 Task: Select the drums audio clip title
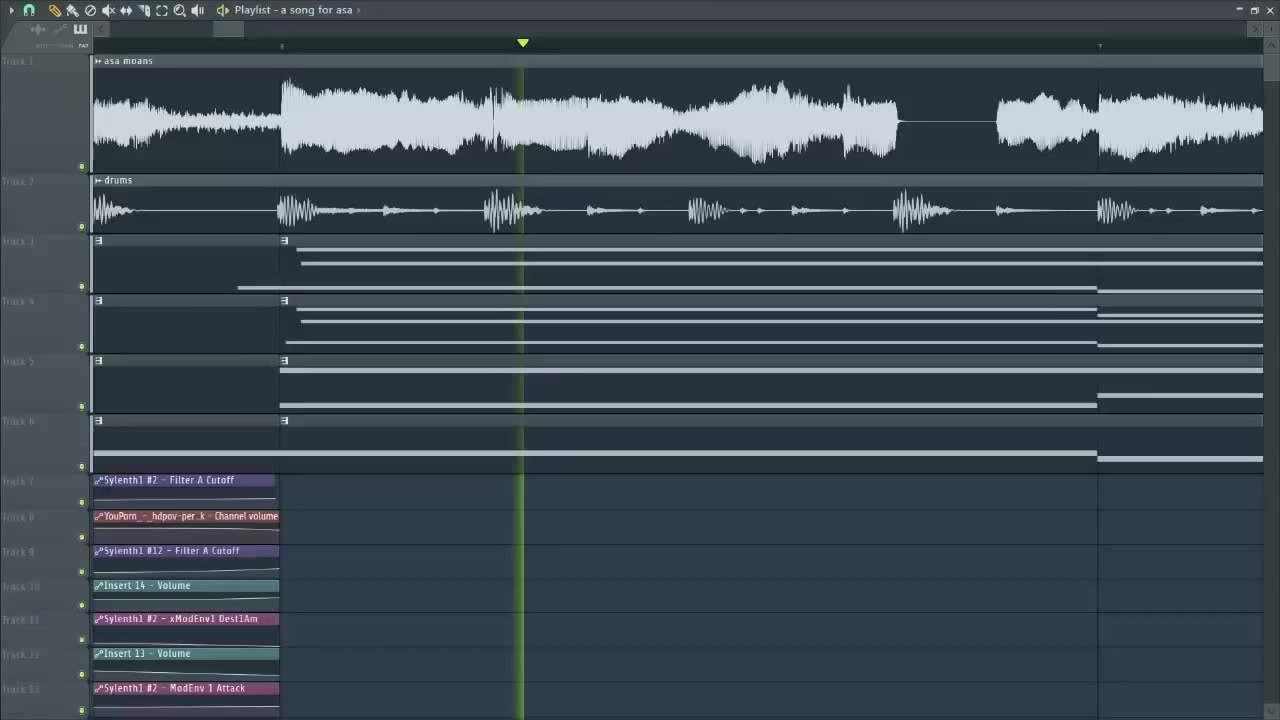tap(118, 180)
